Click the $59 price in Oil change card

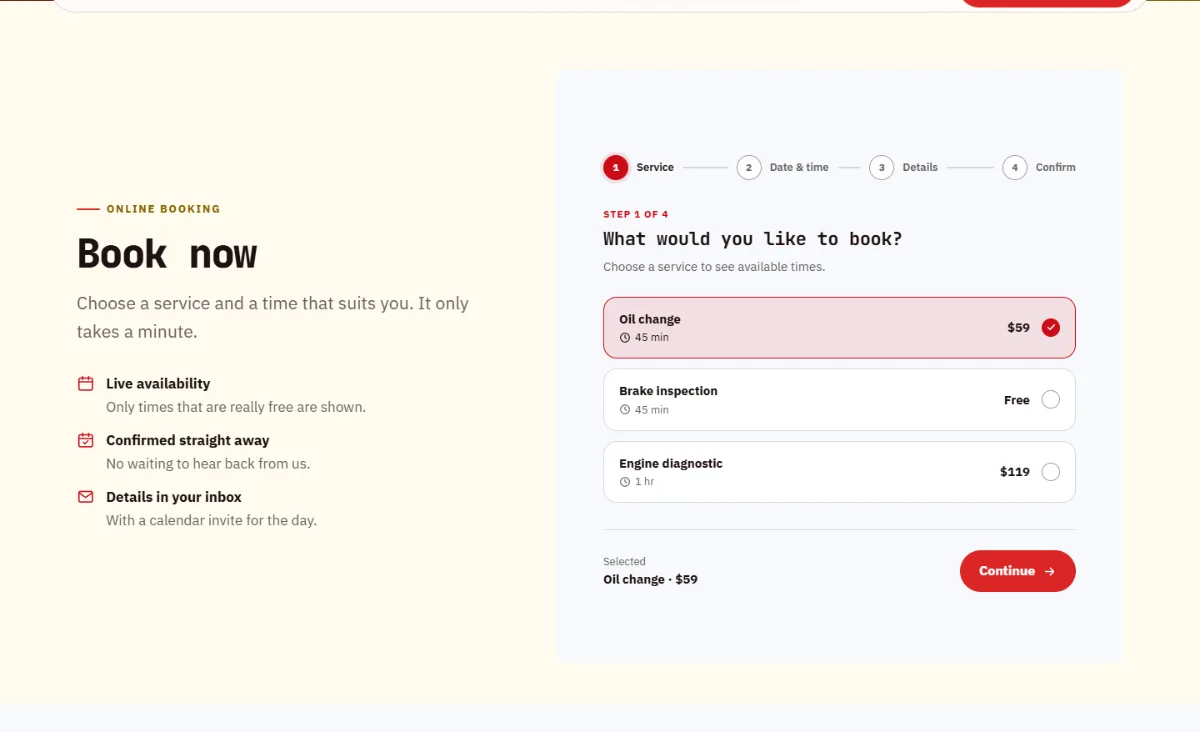1018,327
